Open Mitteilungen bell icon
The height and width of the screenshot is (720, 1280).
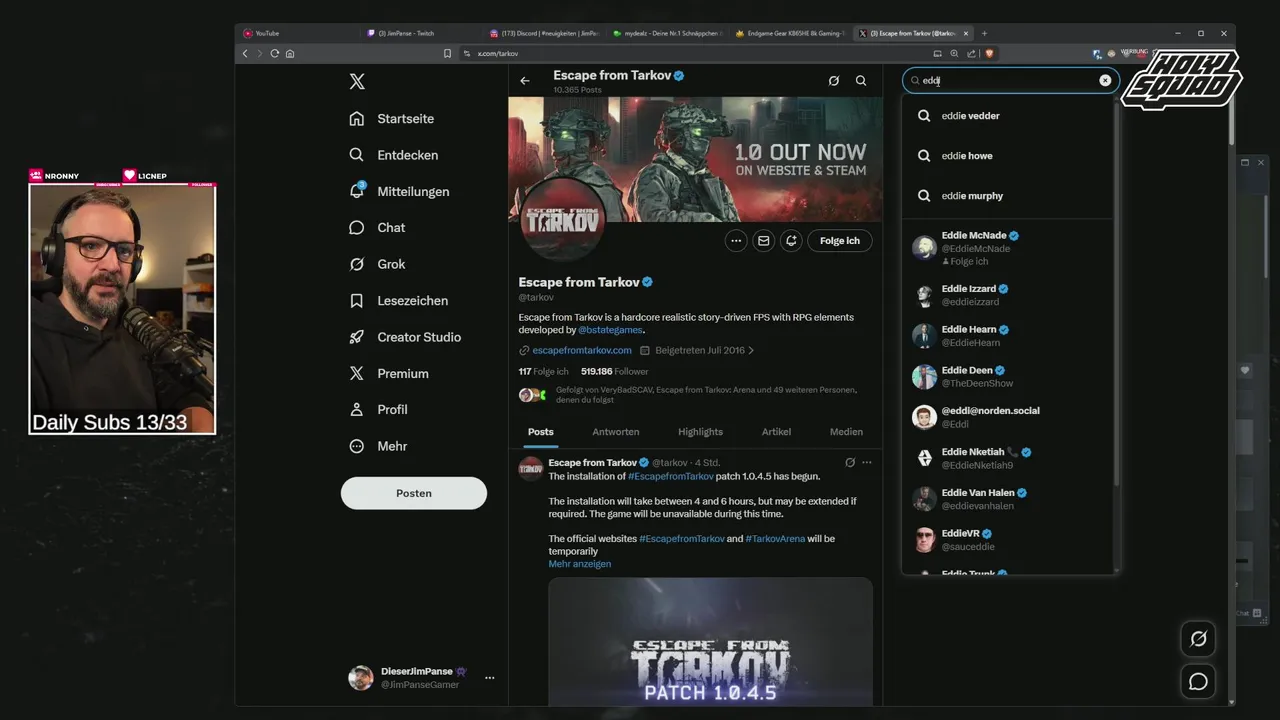click(357, 191)
